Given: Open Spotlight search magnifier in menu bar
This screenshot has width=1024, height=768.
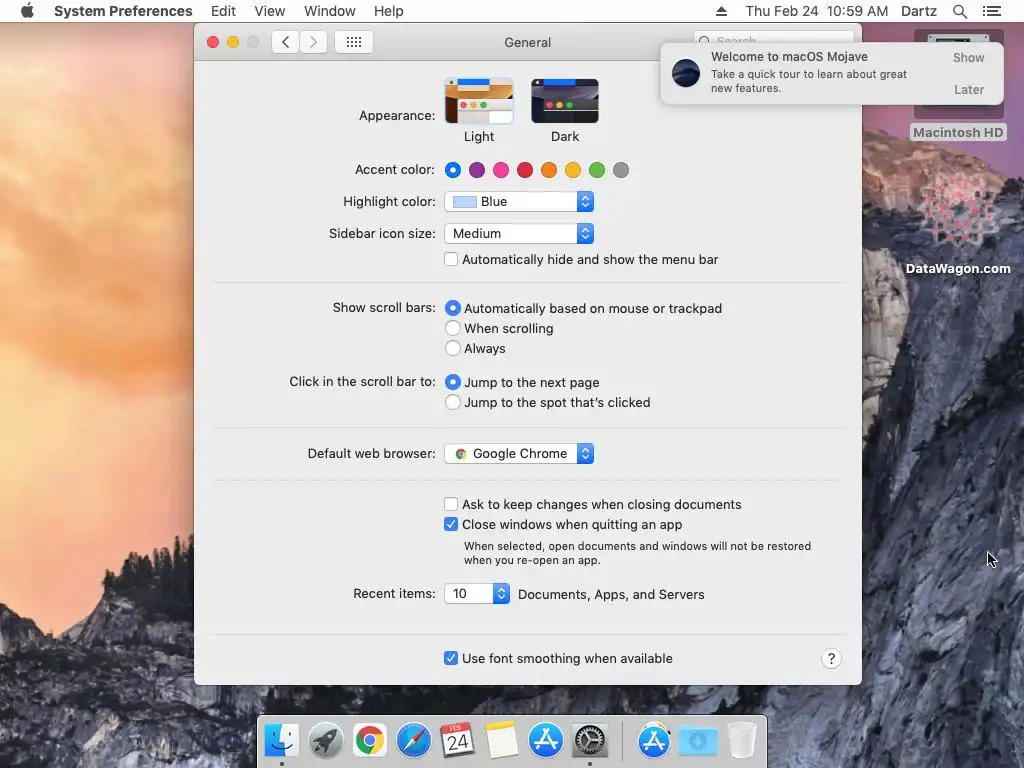Looking at the screenshot, I should pyautogui.click(x=959, y=11).
